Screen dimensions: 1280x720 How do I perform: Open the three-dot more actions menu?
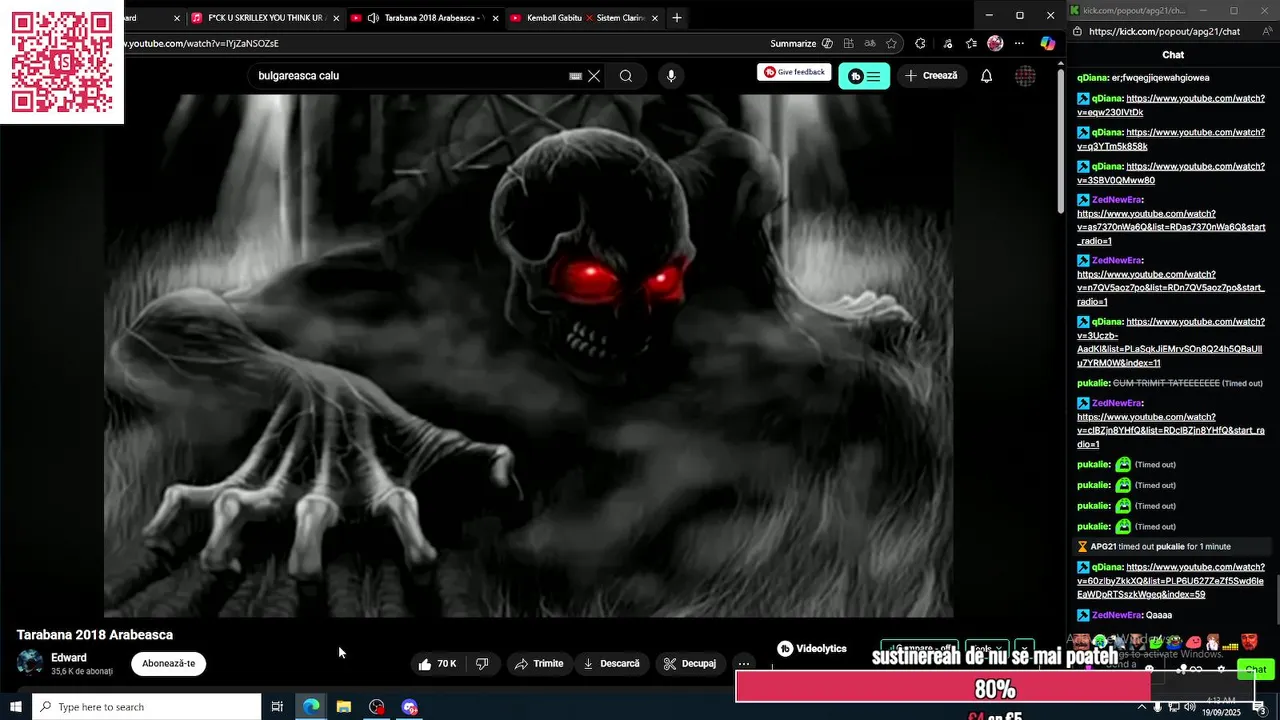[x=743, y=664]
